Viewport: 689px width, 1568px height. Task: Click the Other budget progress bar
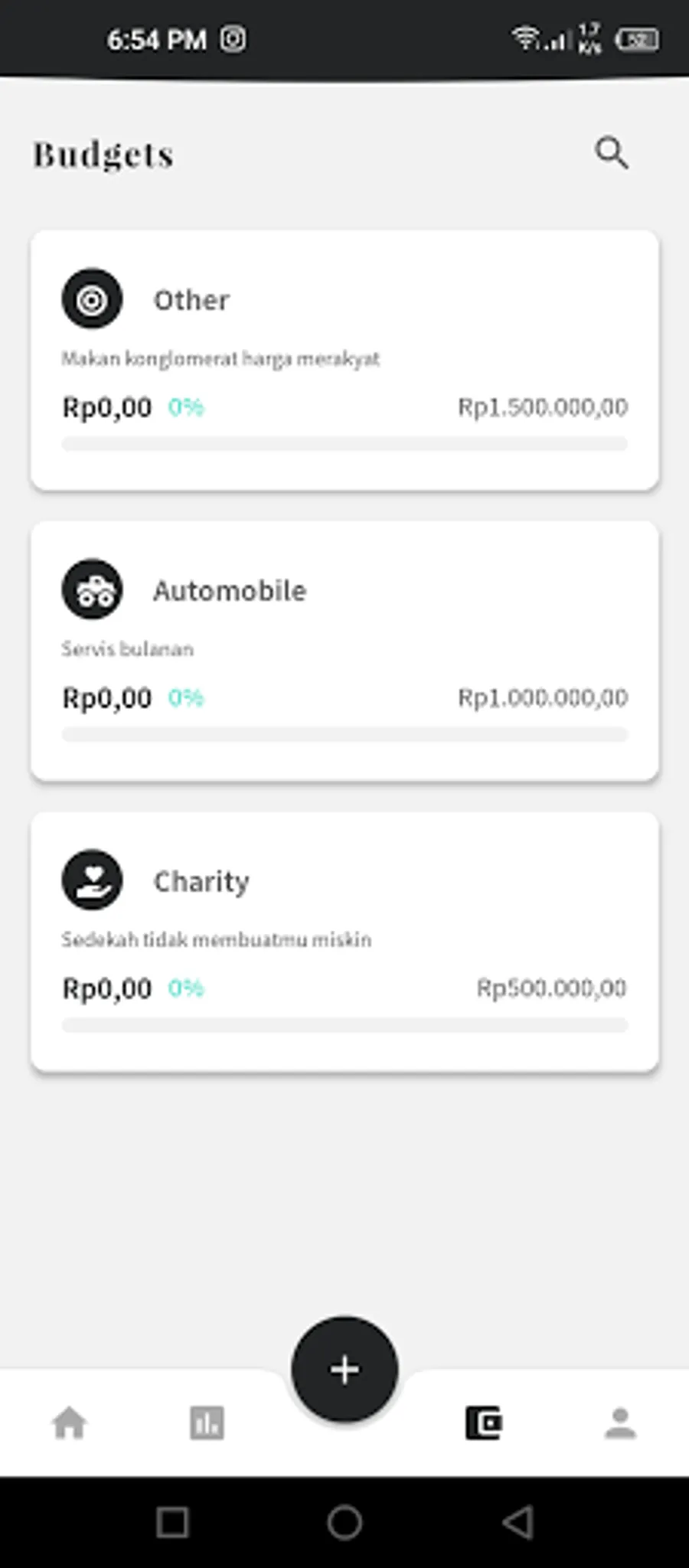(x=344, y=444)
